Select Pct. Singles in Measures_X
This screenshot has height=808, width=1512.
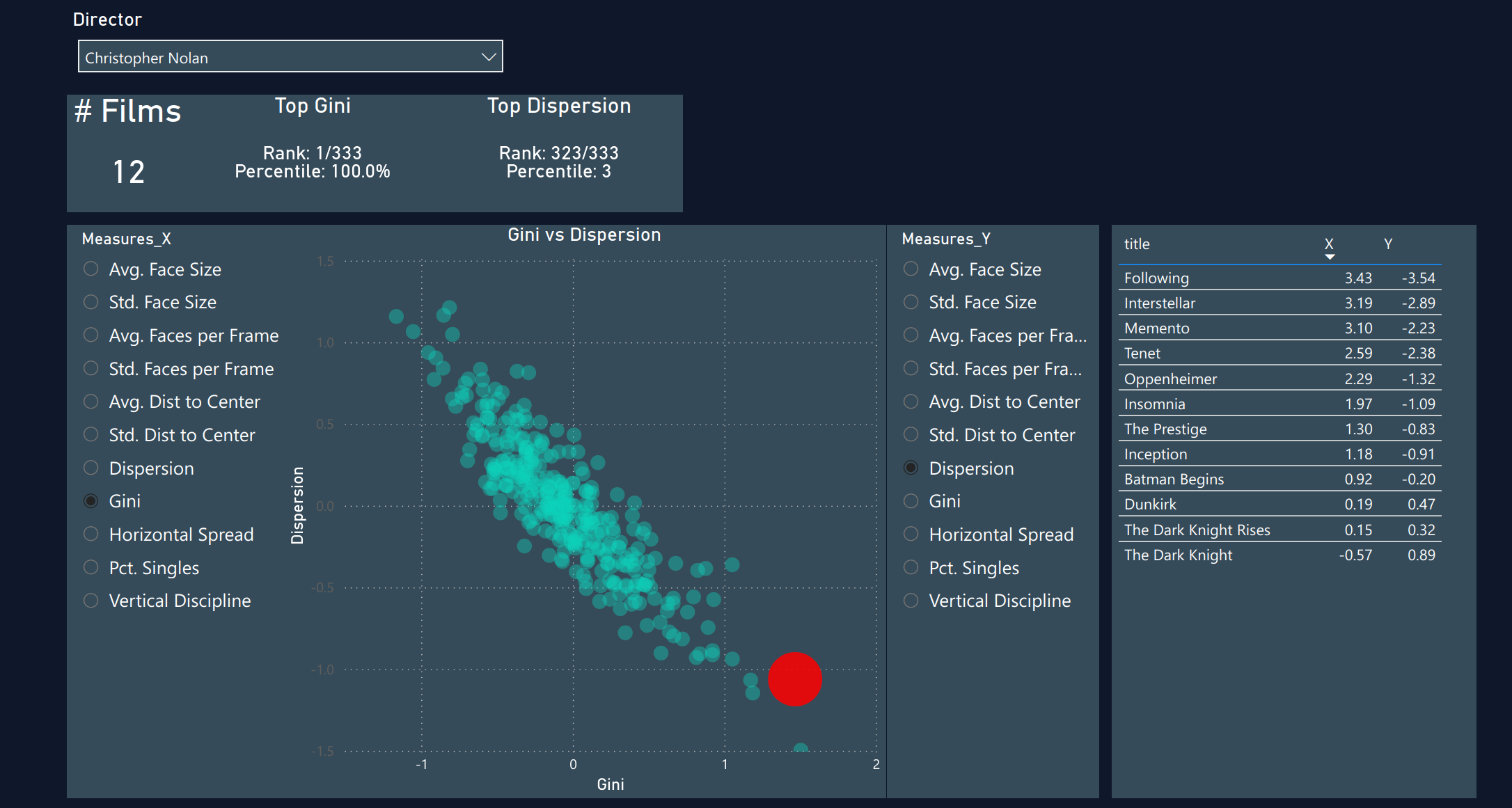[x=90, y=568]
